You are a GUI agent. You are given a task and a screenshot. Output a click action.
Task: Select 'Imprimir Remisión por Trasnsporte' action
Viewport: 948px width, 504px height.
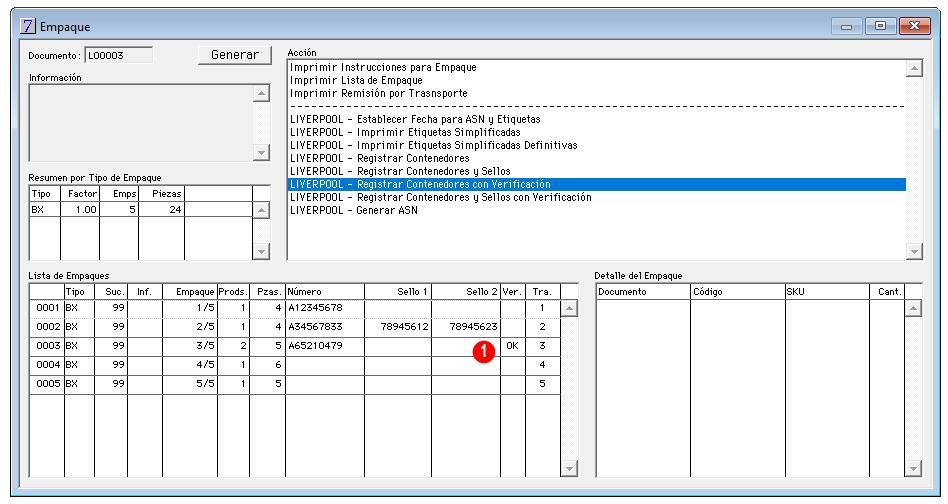596,93
